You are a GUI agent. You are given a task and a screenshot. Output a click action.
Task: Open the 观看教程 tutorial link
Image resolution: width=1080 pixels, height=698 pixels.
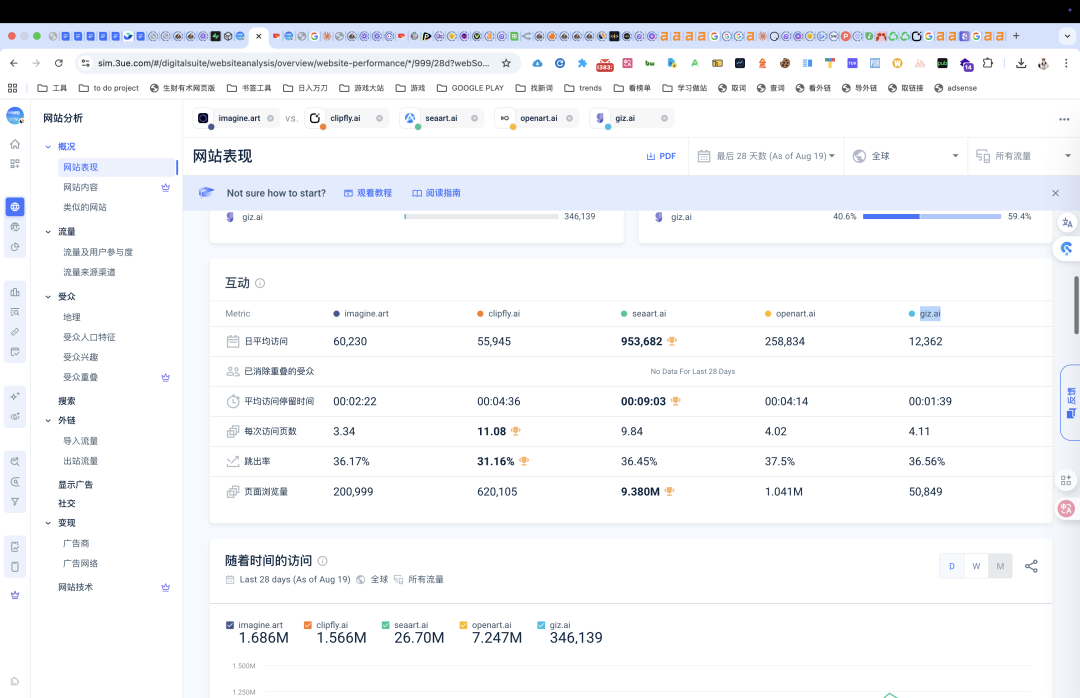[x=368, y=193]
